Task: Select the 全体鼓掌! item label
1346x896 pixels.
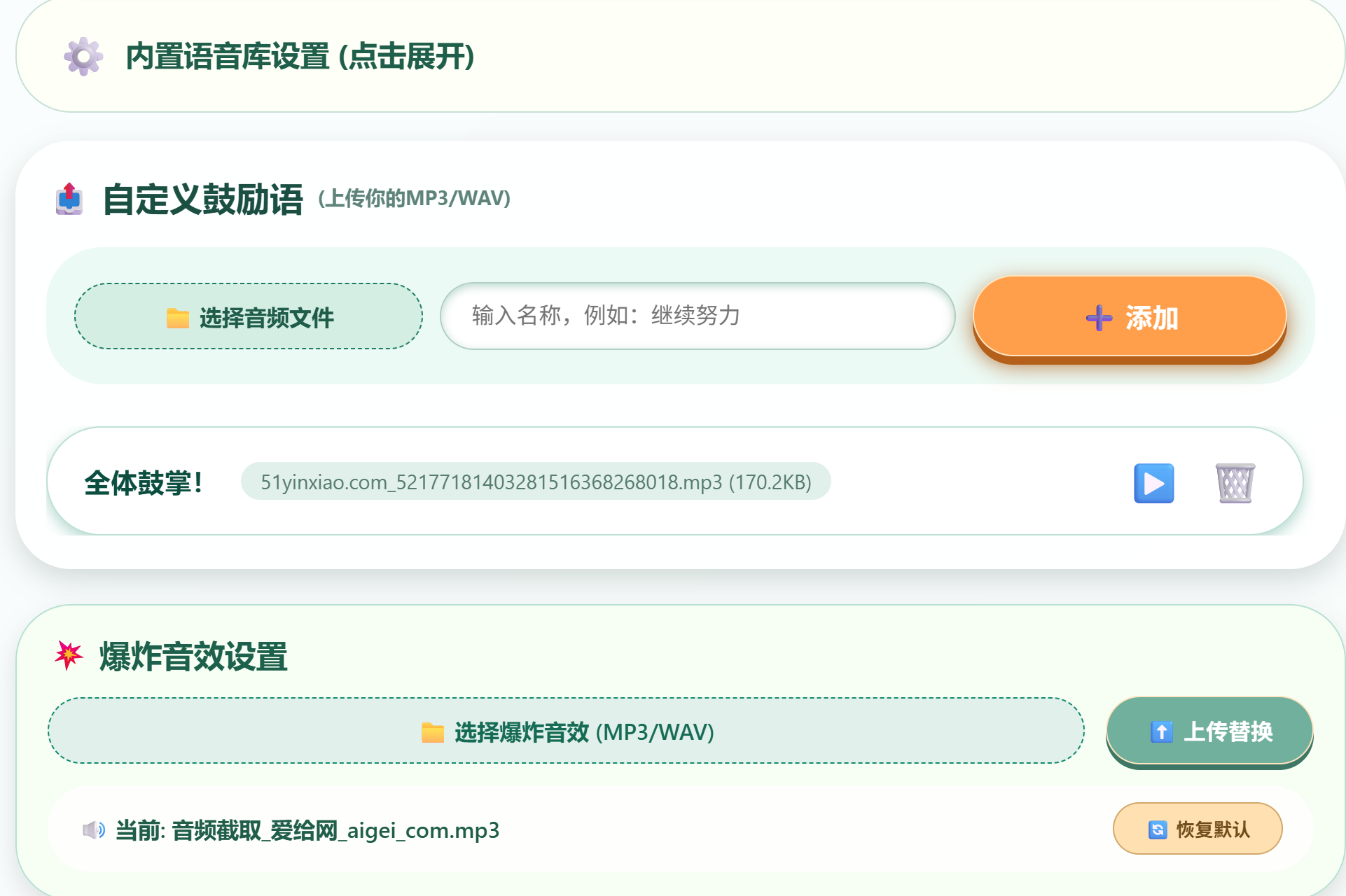Action: point(144,483)
